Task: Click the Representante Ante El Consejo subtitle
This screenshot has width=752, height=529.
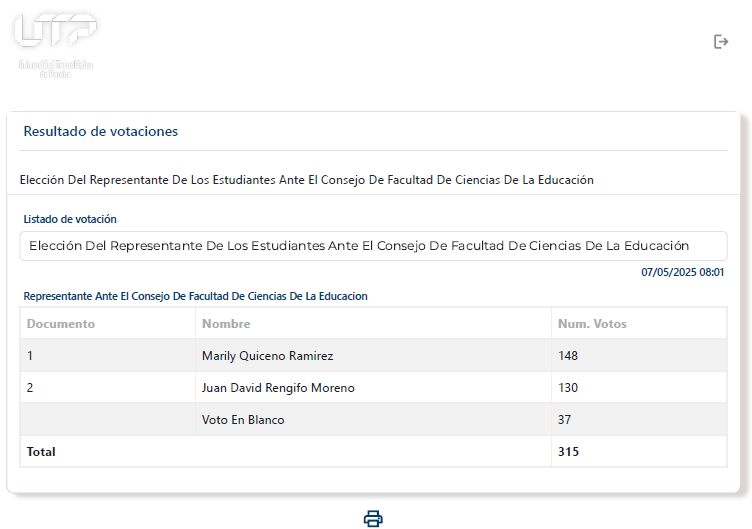Action: (196, 296)
